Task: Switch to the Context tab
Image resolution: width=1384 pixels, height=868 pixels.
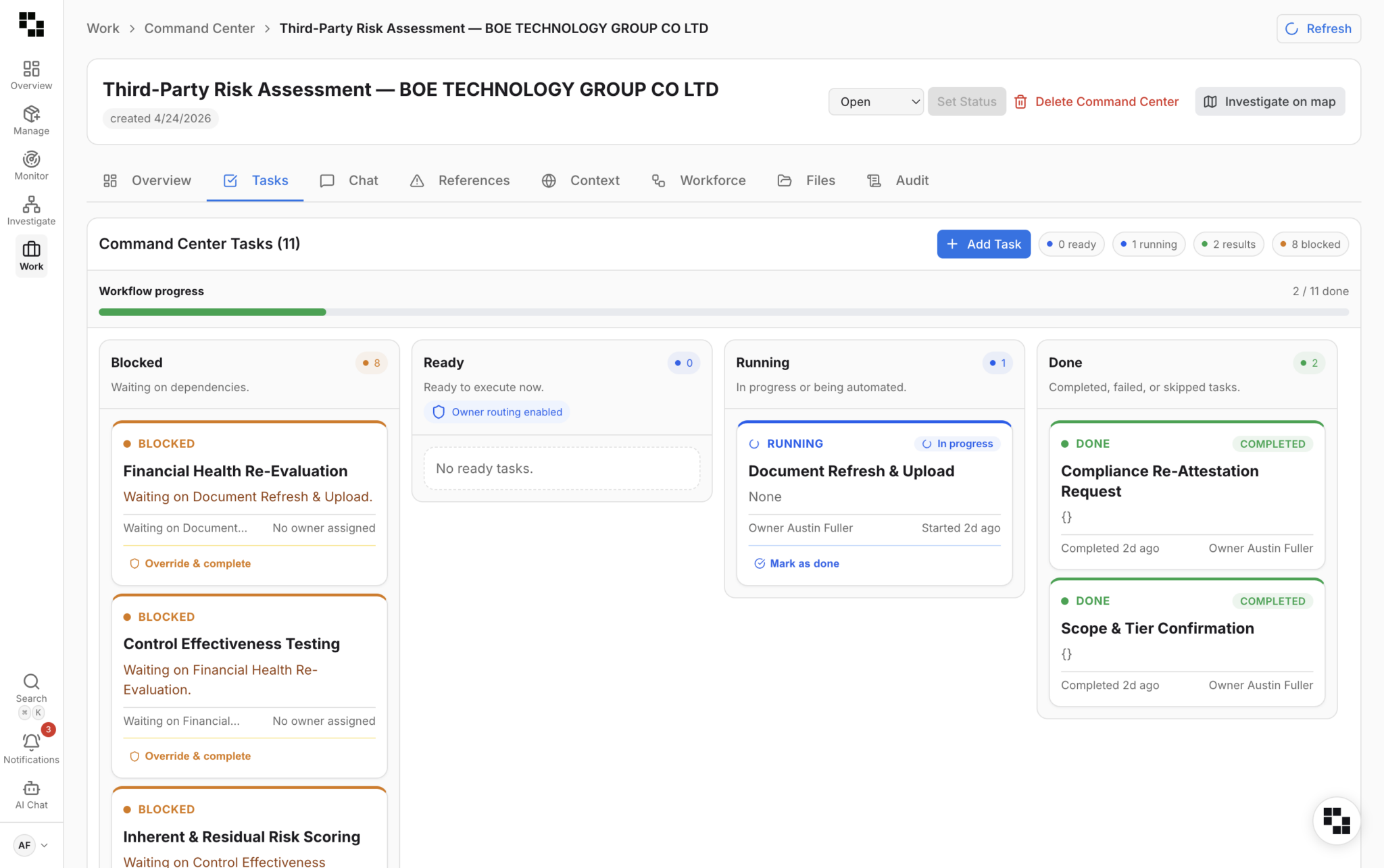Action: click(580, 180)
